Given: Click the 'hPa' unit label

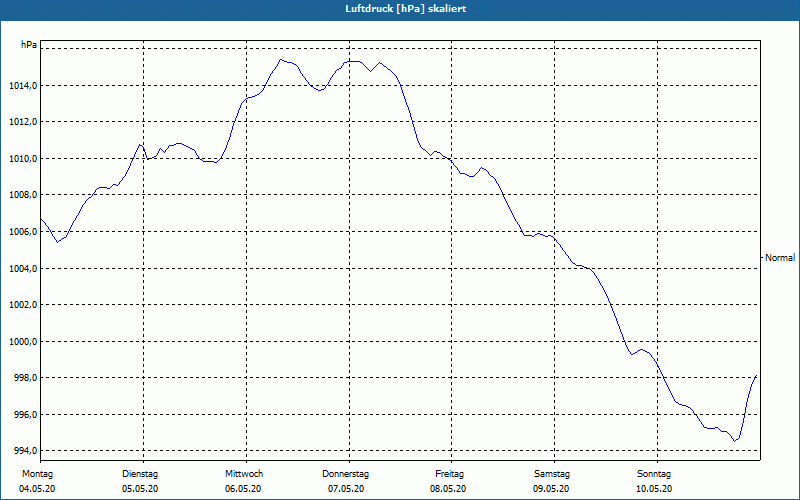Looking at the screenshot, I should coord(29,45).
